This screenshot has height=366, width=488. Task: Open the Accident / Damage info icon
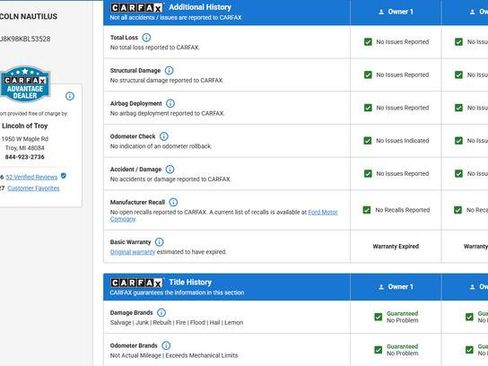170,169
